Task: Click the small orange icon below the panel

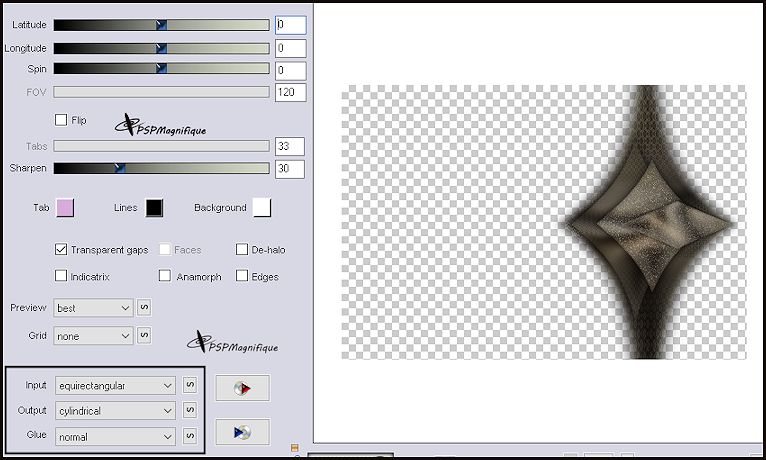Action: pyautogui.click(x=294, y=448)
